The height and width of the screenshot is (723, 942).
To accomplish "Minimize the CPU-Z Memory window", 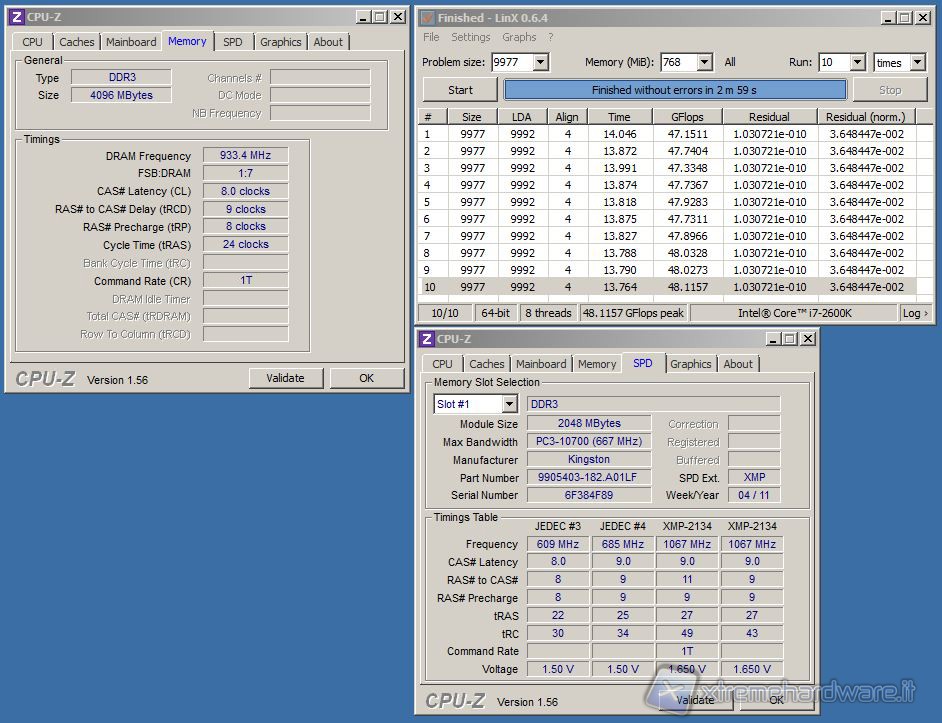I will (x=361, y=16).
